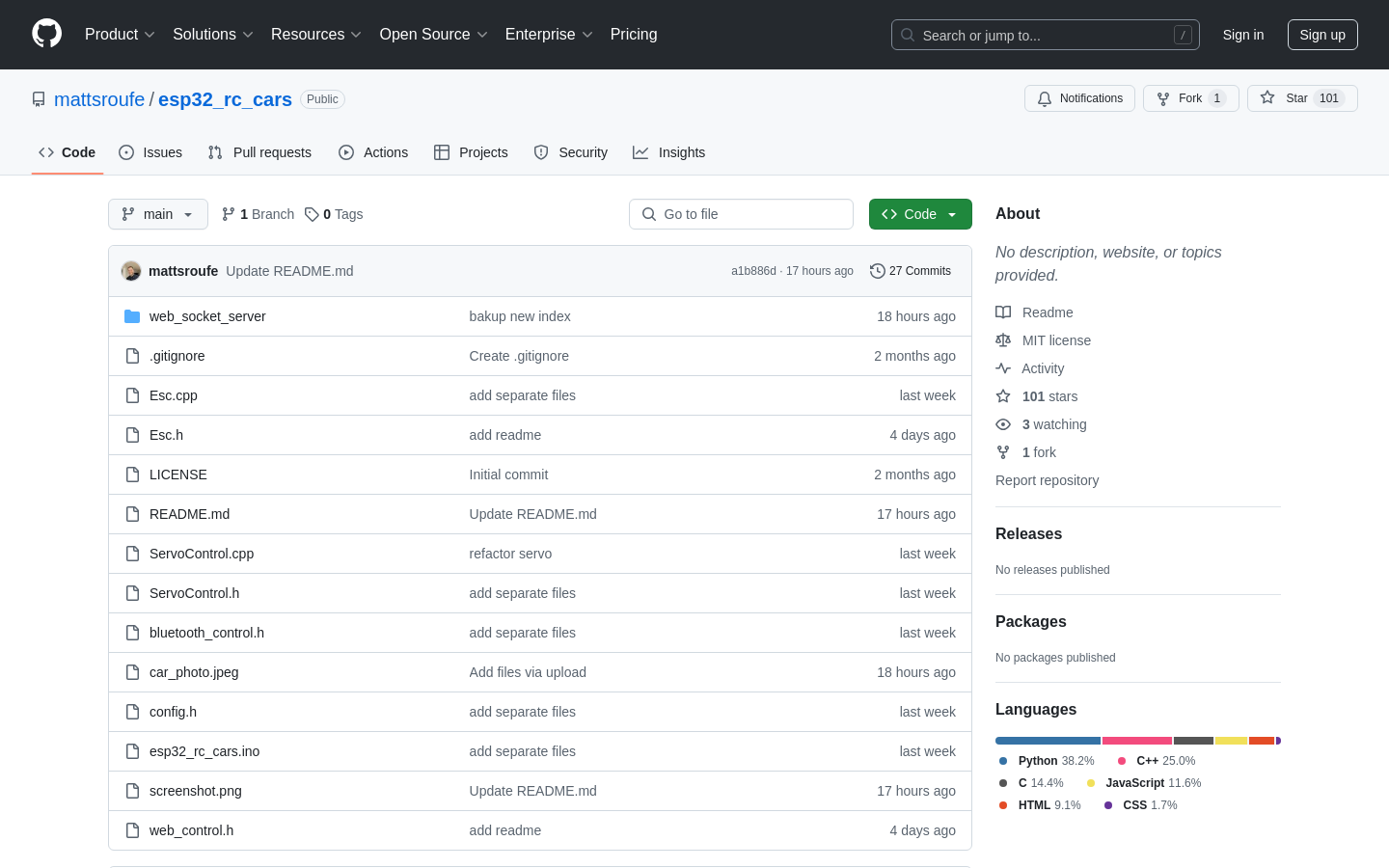Switch to the Actions tab
The image size is (1389, 868).
pos(373,152)
